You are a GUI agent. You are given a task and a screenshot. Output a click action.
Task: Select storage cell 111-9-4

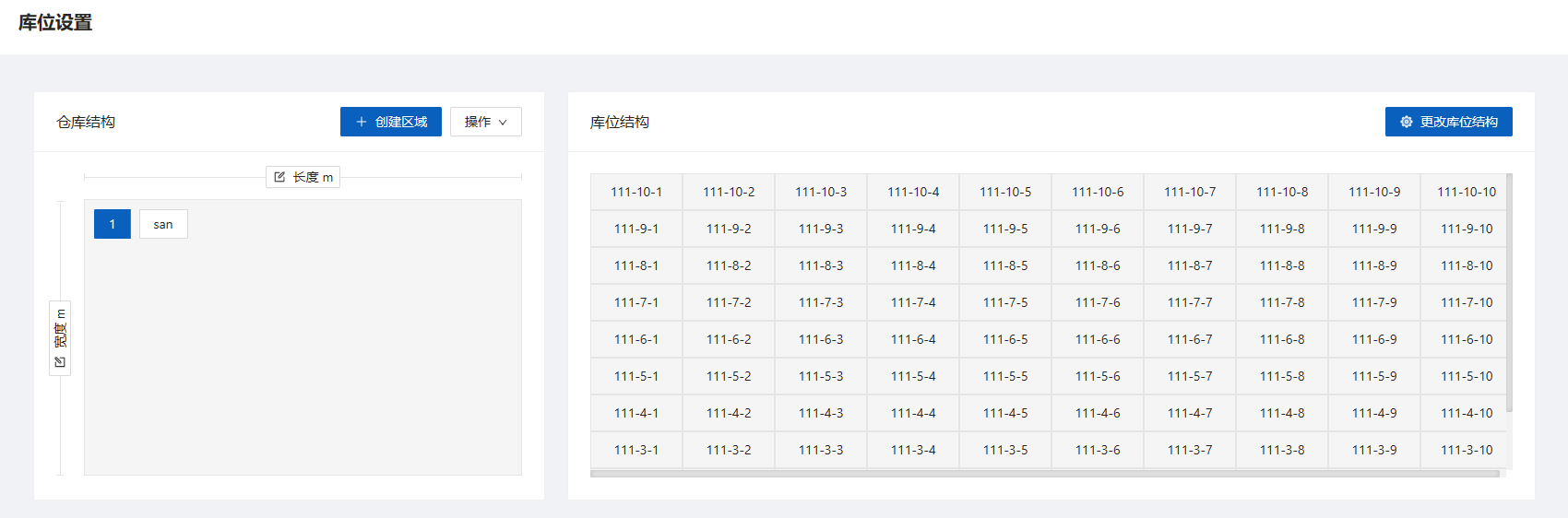[x=913, y=229]
